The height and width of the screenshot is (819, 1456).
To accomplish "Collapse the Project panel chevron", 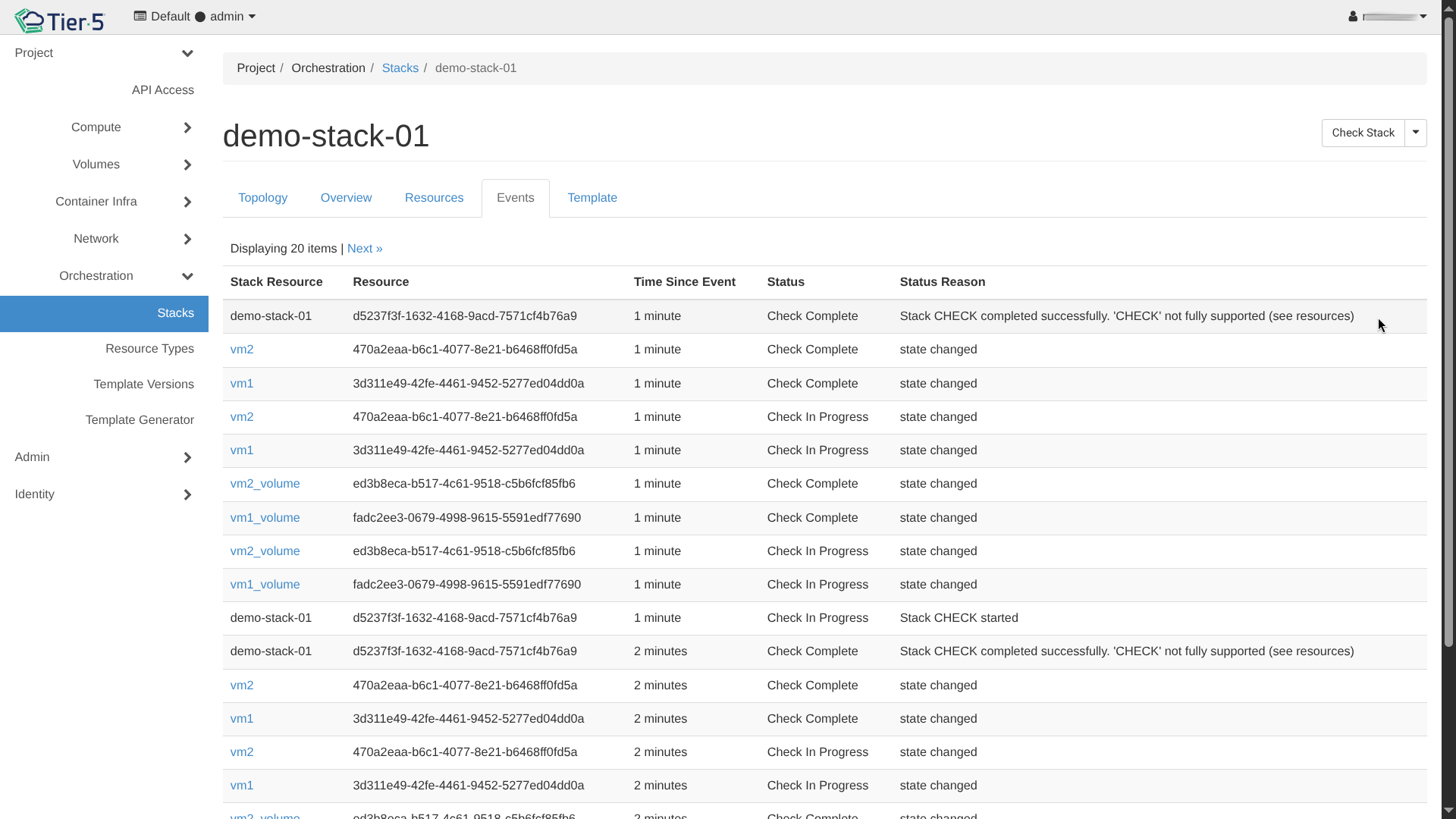I will coord(187,53).
